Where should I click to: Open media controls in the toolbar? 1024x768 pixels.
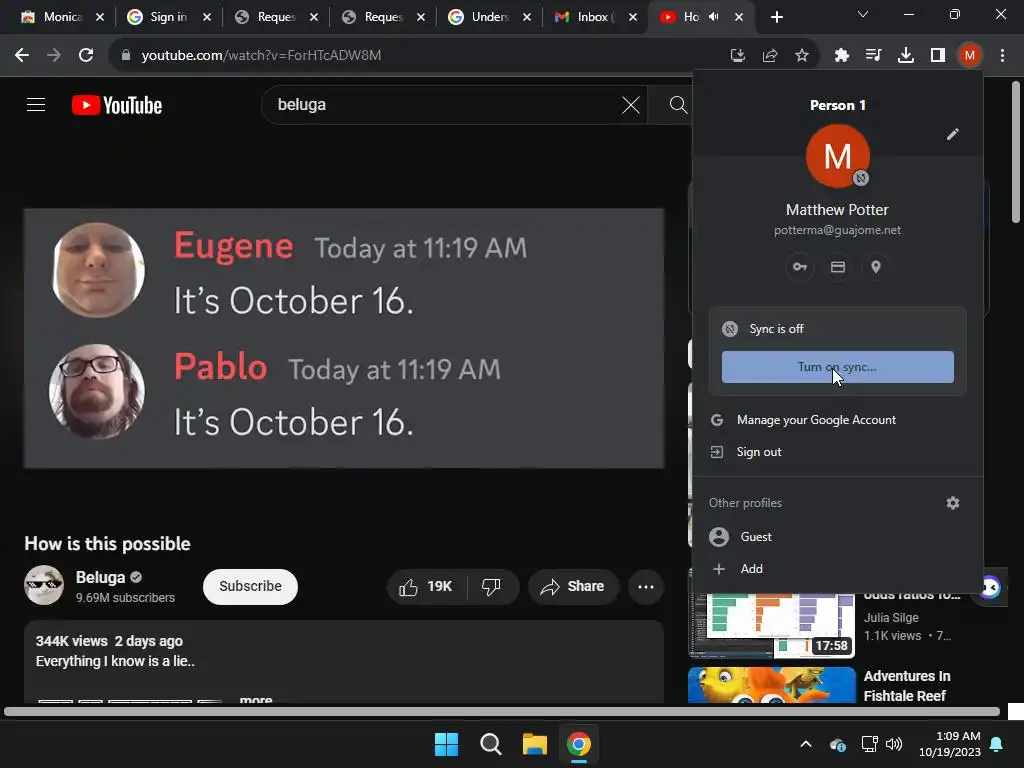873,56
